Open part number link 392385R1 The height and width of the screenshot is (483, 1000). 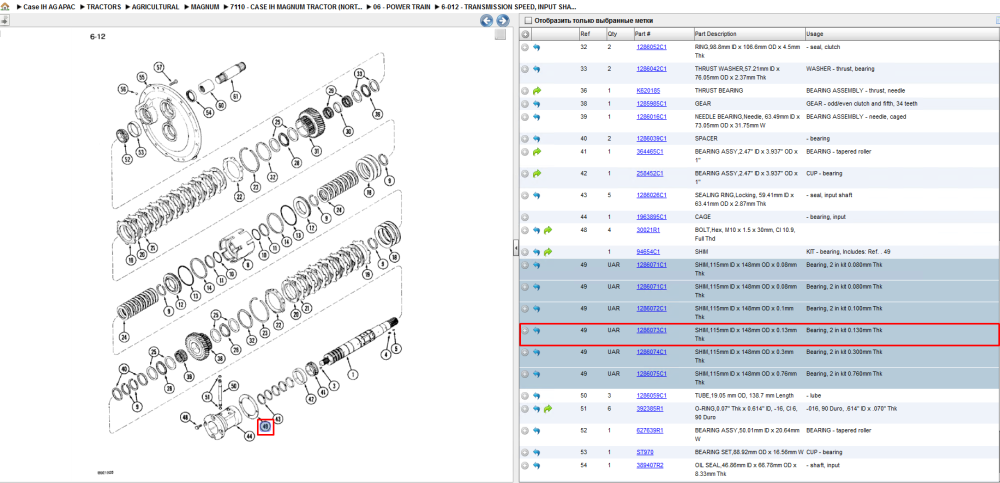[x=650, y=409]
